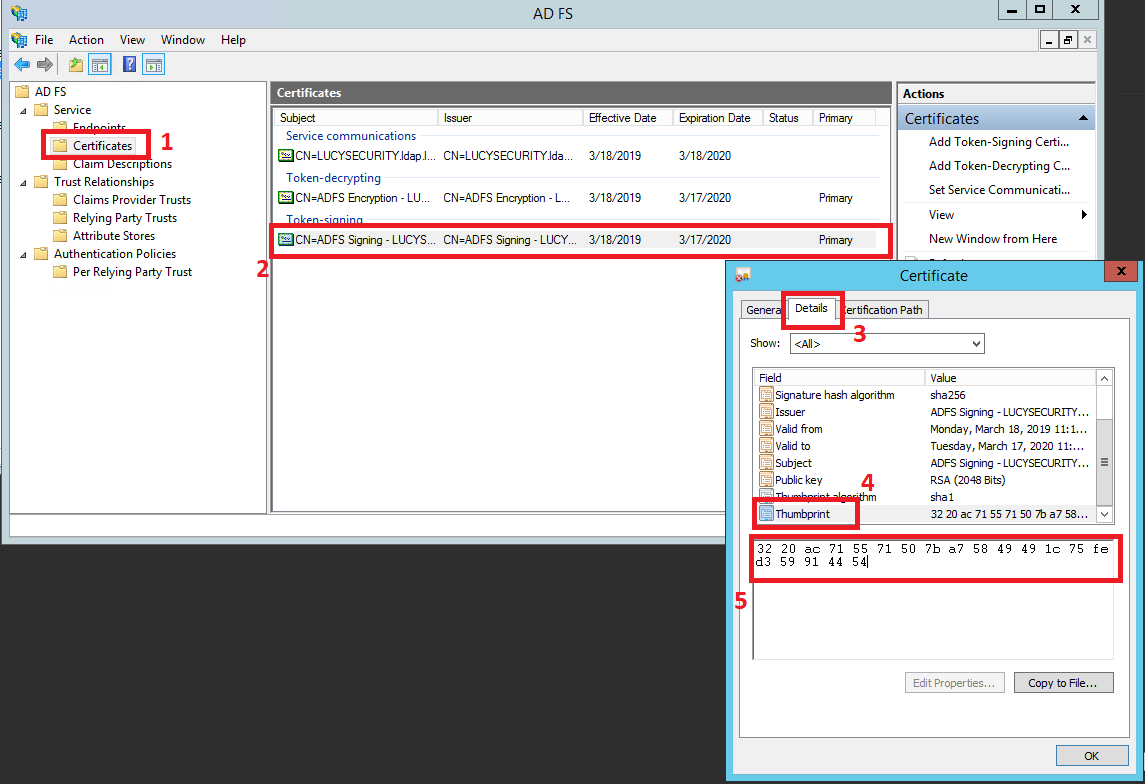1145x784 pixels.
Task: Click New Window from Here action
Action: click(992, 239)
